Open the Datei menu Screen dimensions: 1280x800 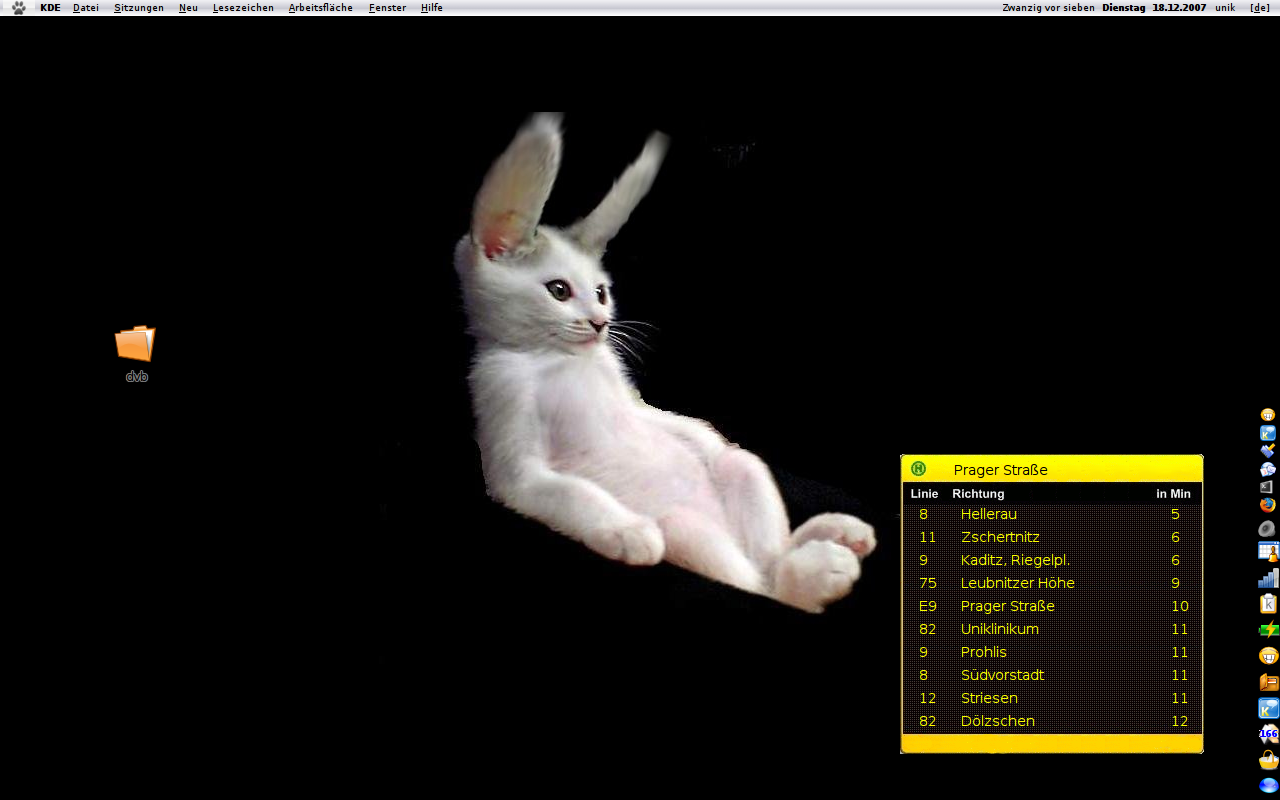[86, 7]
